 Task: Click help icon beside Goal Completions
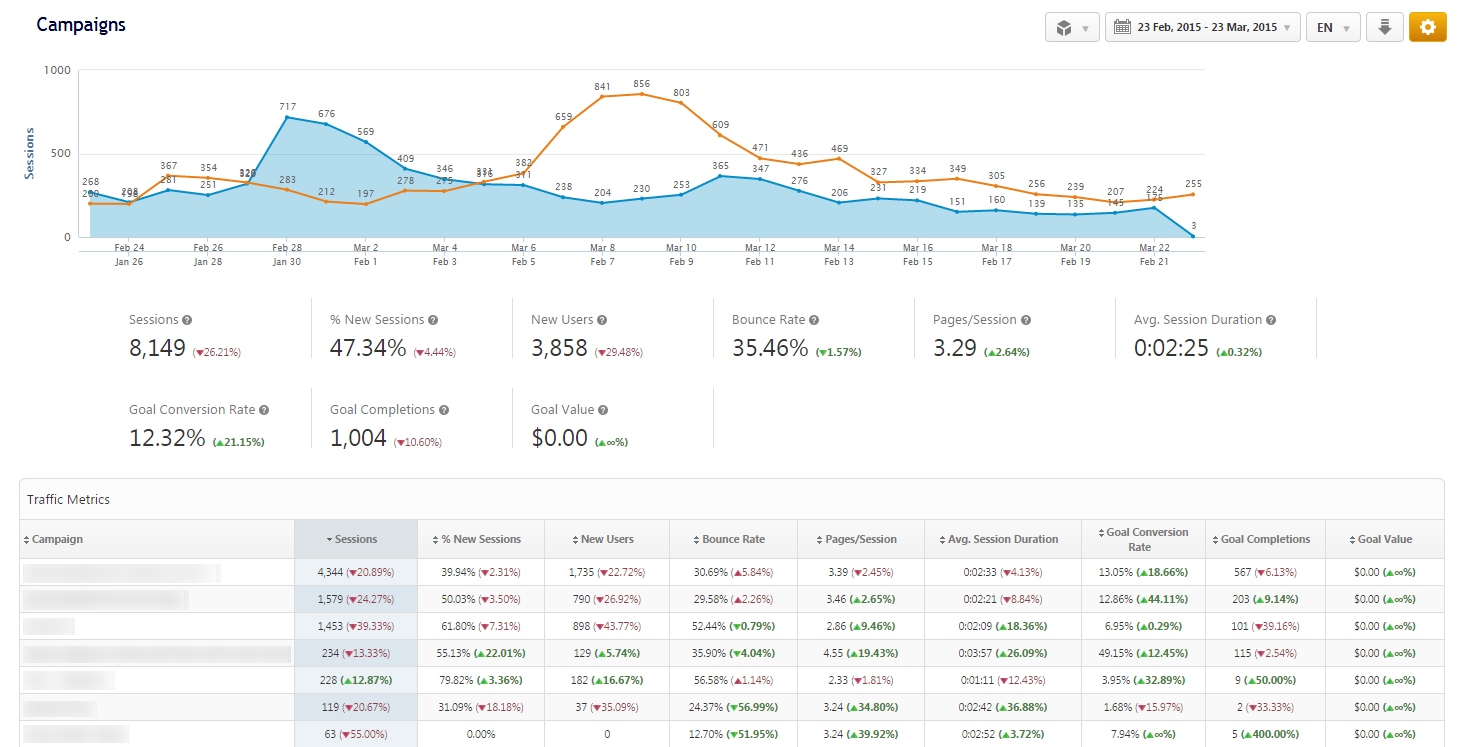click(x=444, y=410)
